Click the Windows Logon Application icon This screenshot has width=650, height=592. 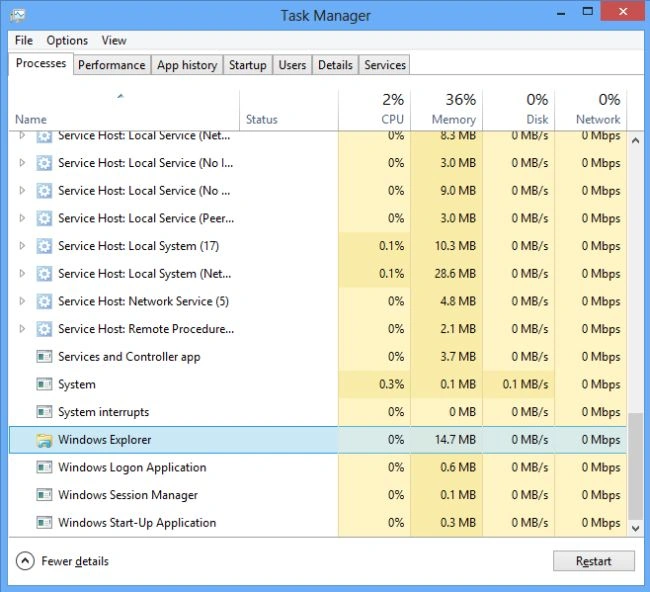[44, 468]
